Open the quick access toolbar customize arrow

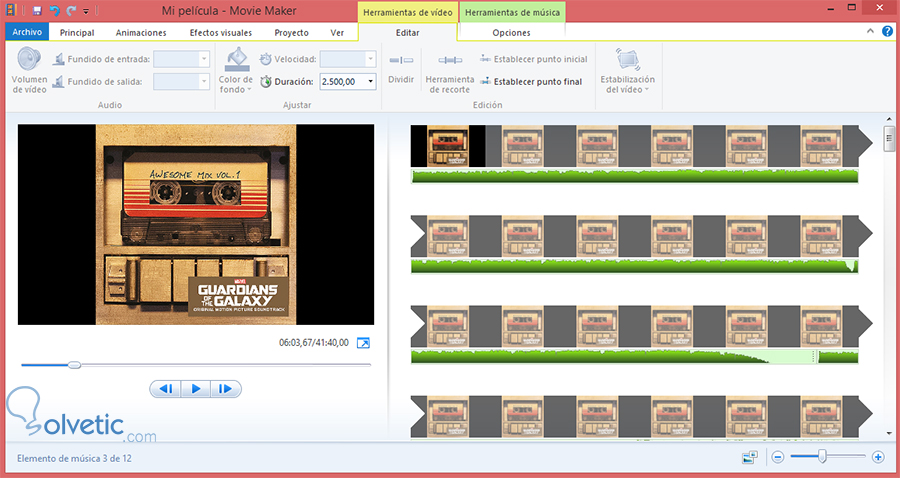point(86,11)
